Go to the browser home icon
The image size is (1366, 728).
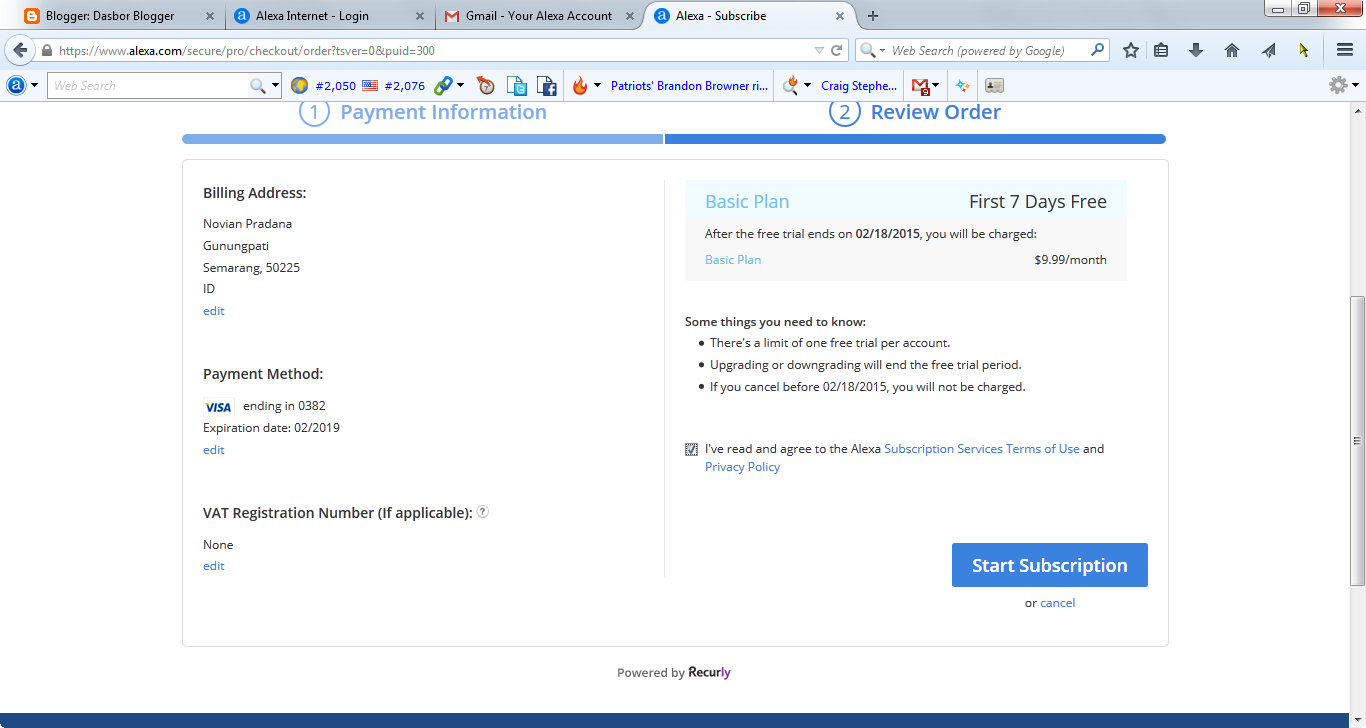[x=1232, y=50]
